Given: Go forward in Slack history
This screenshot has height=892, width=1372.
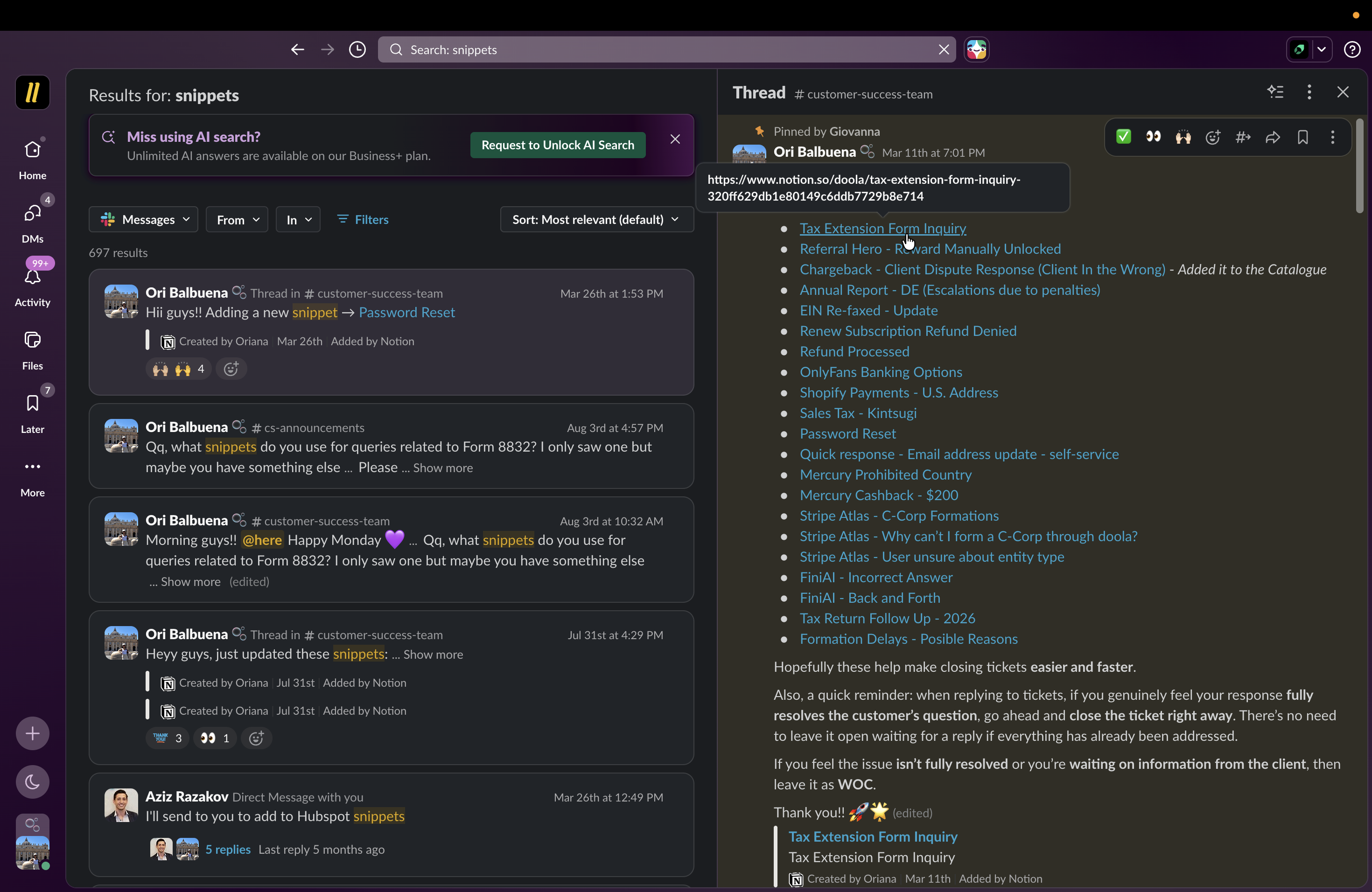Looking at the screenshot, I should click(x=328, y=49).
